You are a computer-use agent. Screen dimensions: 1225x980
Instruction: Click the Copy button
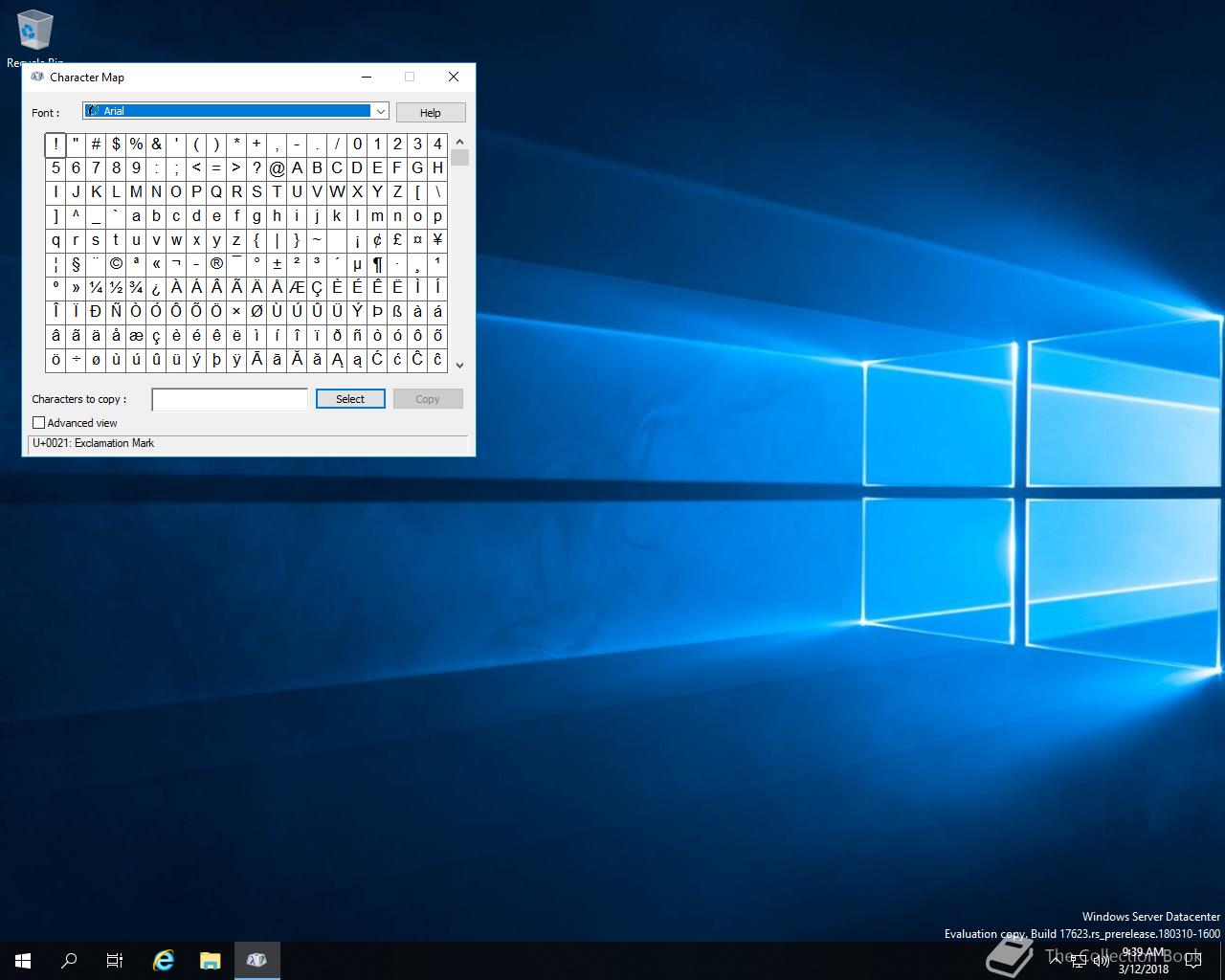tap(428, 399)
